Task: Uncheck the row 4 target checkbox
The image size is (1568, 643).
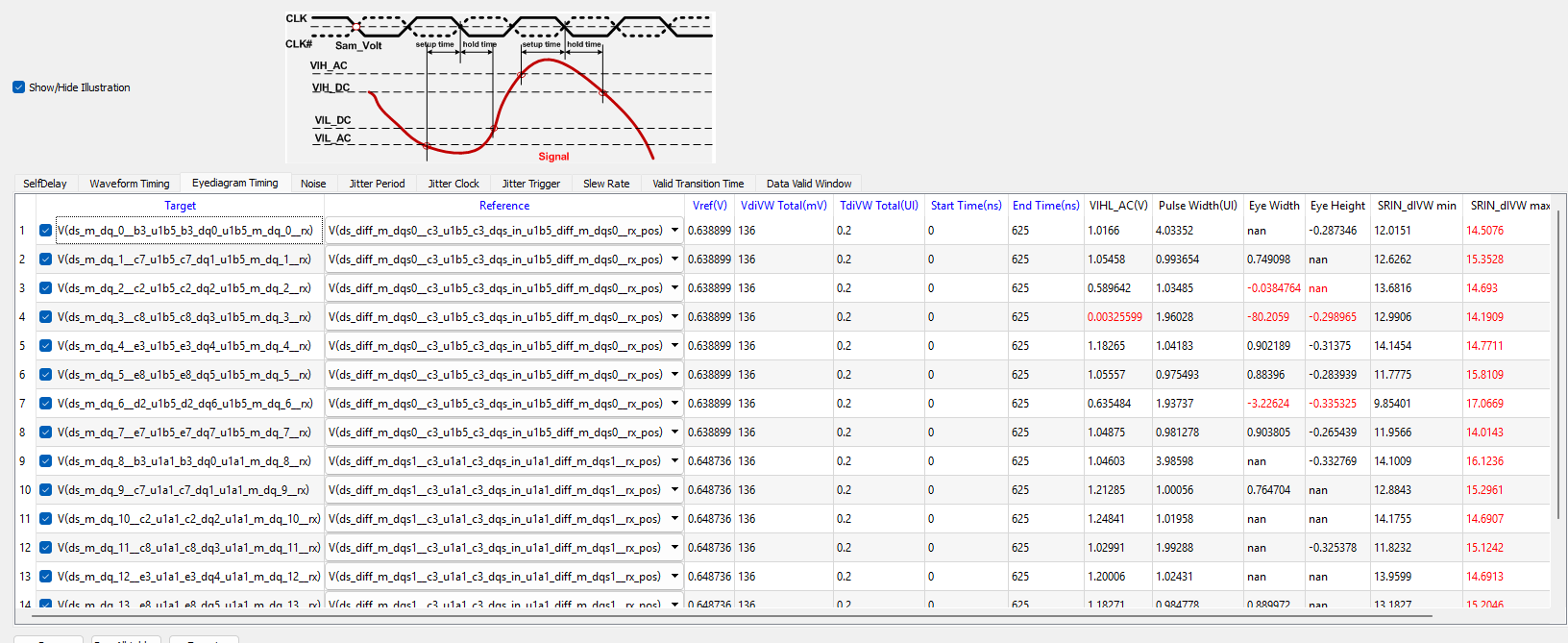Action: (45, 317)
